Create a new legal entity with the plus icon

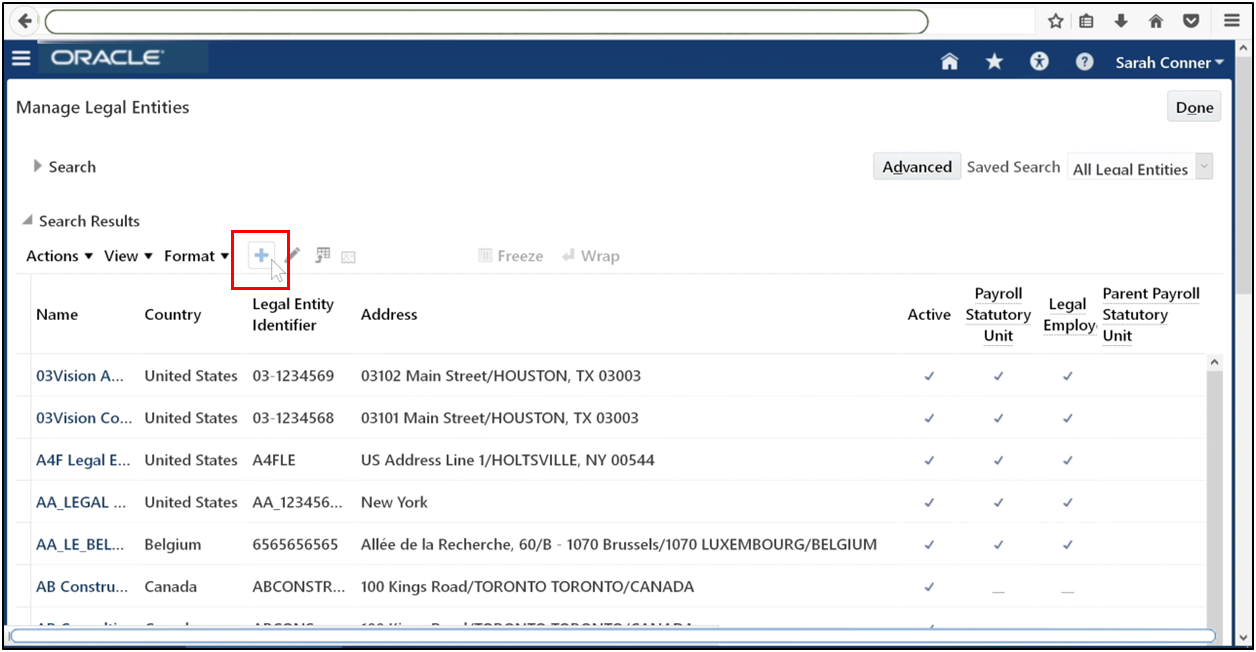260,256
